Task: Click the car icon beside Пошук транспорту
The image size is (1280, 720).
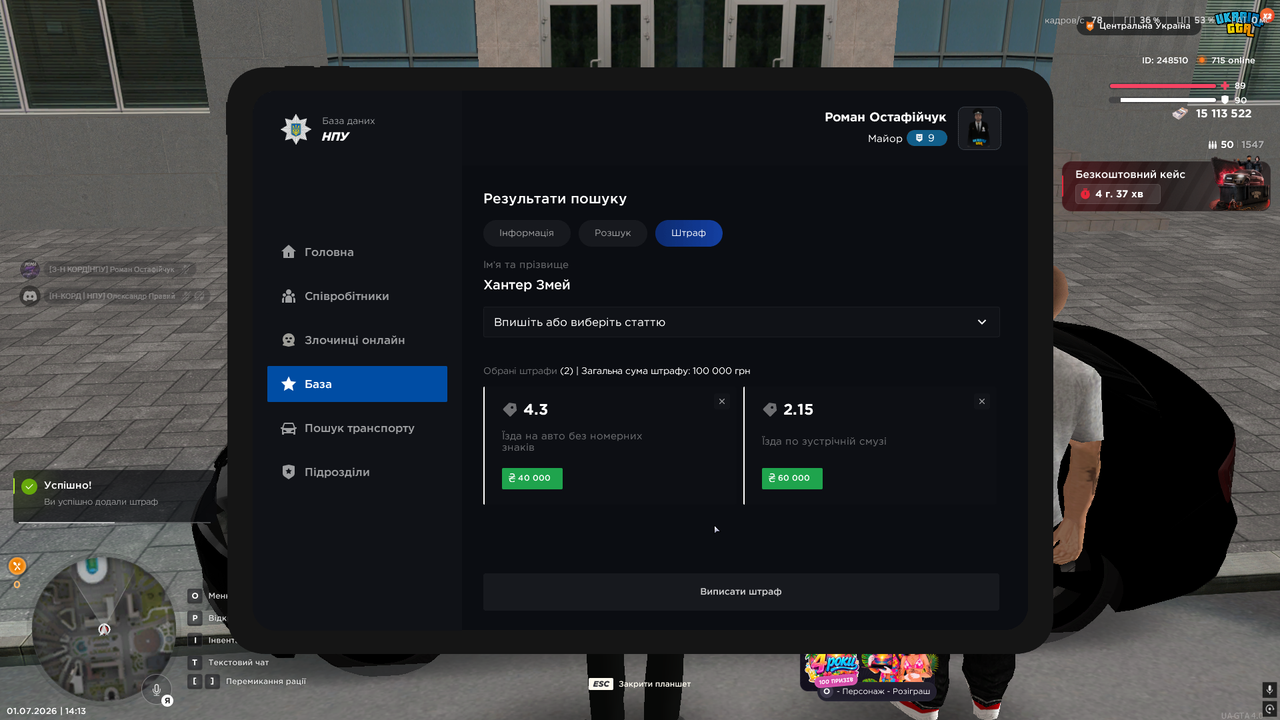Action: [289, 428]
